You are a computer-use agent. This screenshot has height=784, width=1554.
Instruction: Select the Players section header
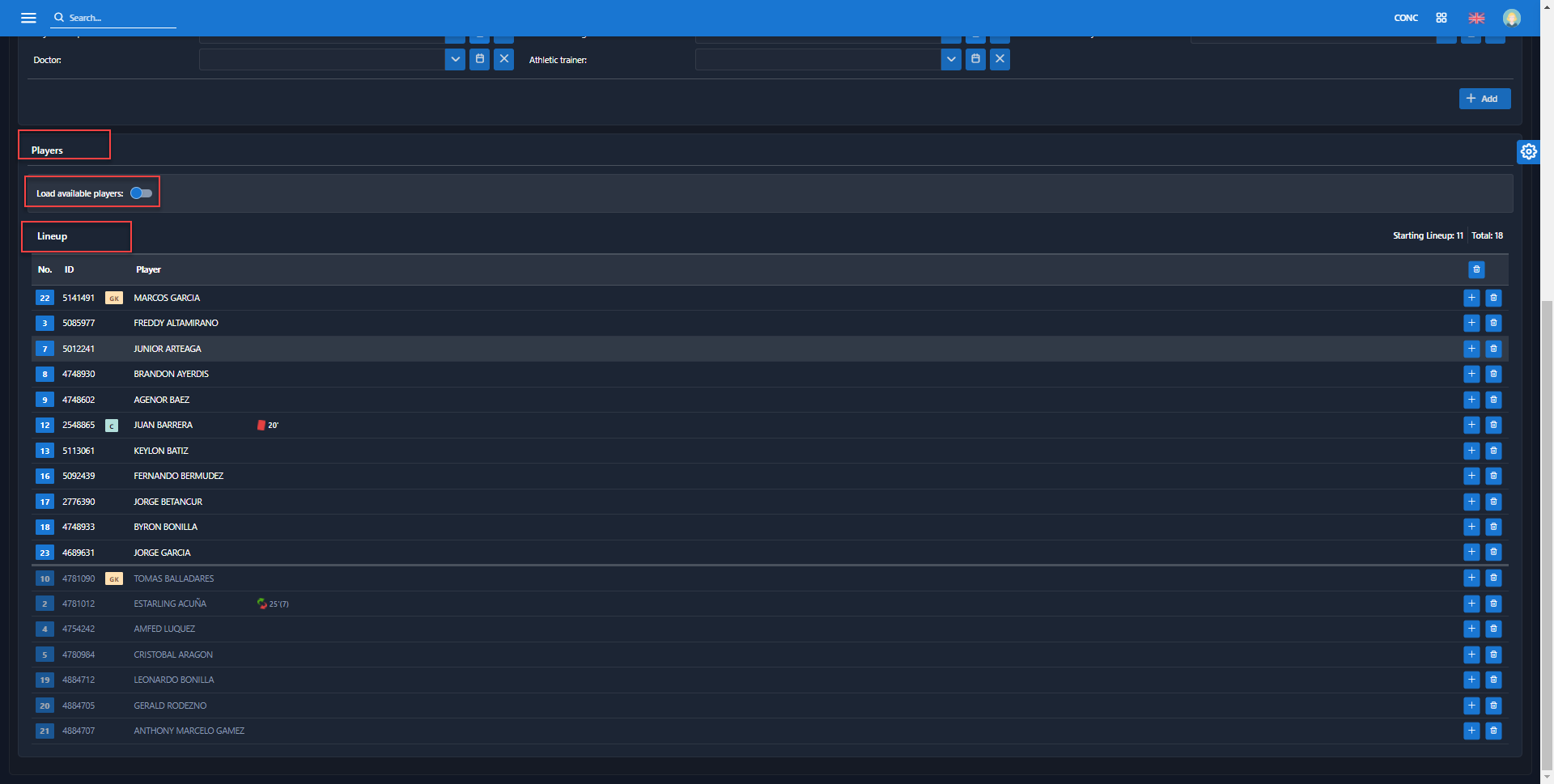pyautogui.click(x=47, y=150)
